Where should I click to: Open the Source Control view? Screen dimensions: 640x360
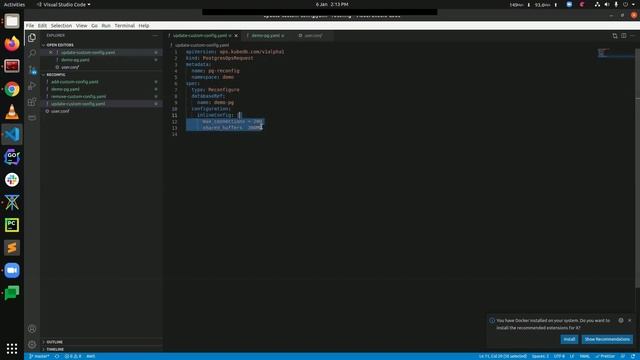[x=32, y=70]
